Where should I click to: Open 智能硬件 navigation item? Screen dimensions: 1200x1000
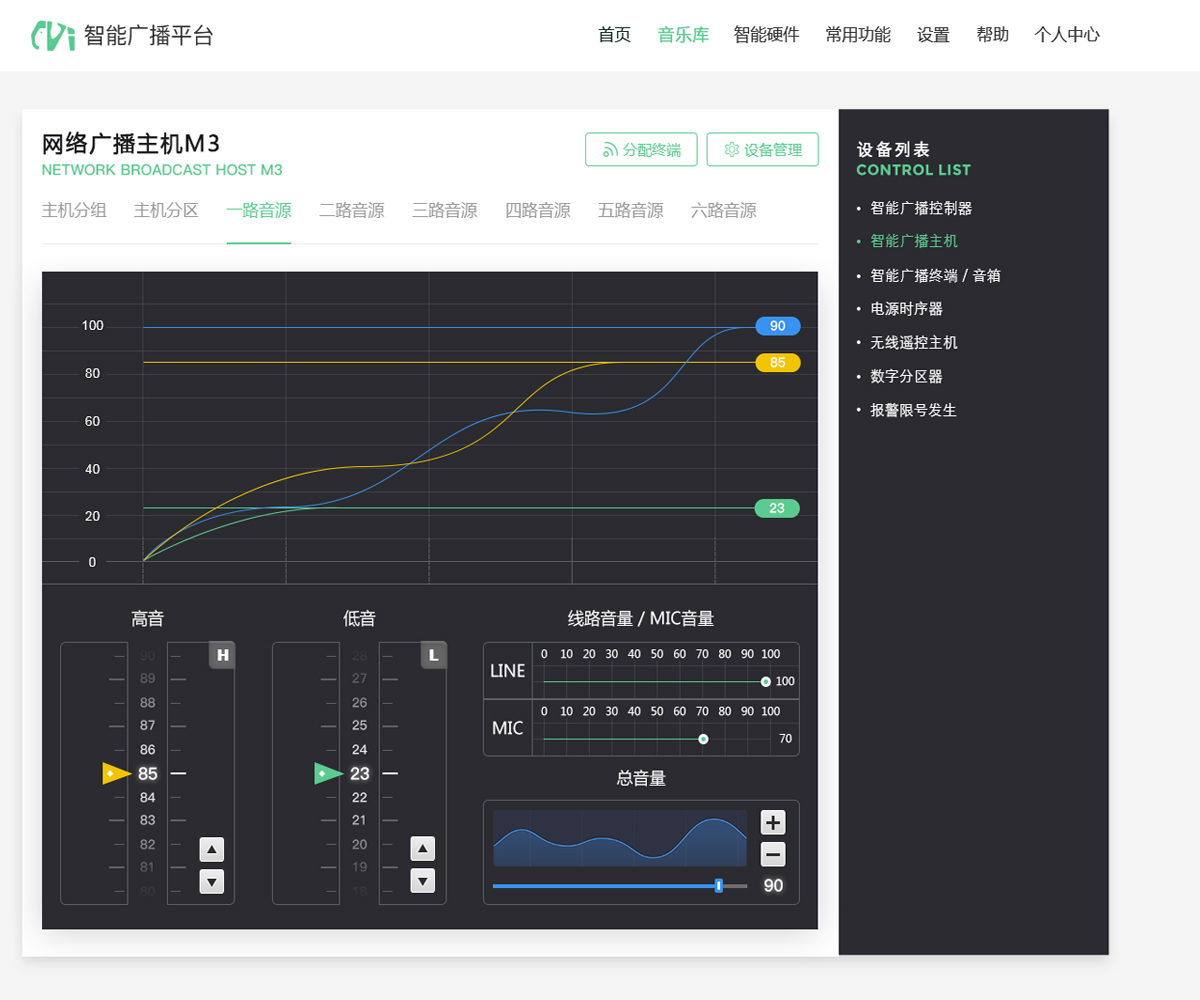766,35
